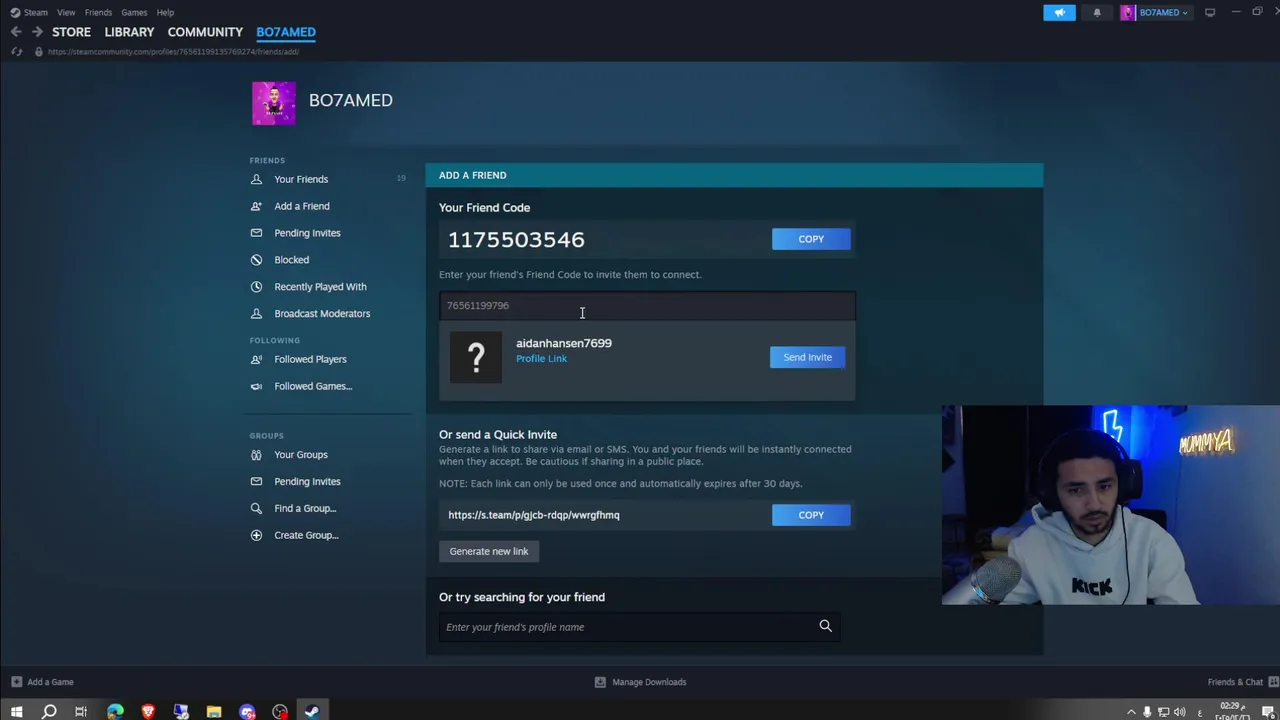Click the Find a Group magnifier icon

[256, 509]
